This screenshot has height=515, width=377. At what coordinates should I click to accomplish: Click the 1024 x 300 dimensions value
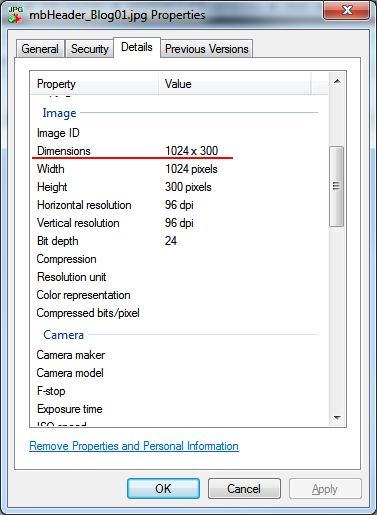pos(192,151)
